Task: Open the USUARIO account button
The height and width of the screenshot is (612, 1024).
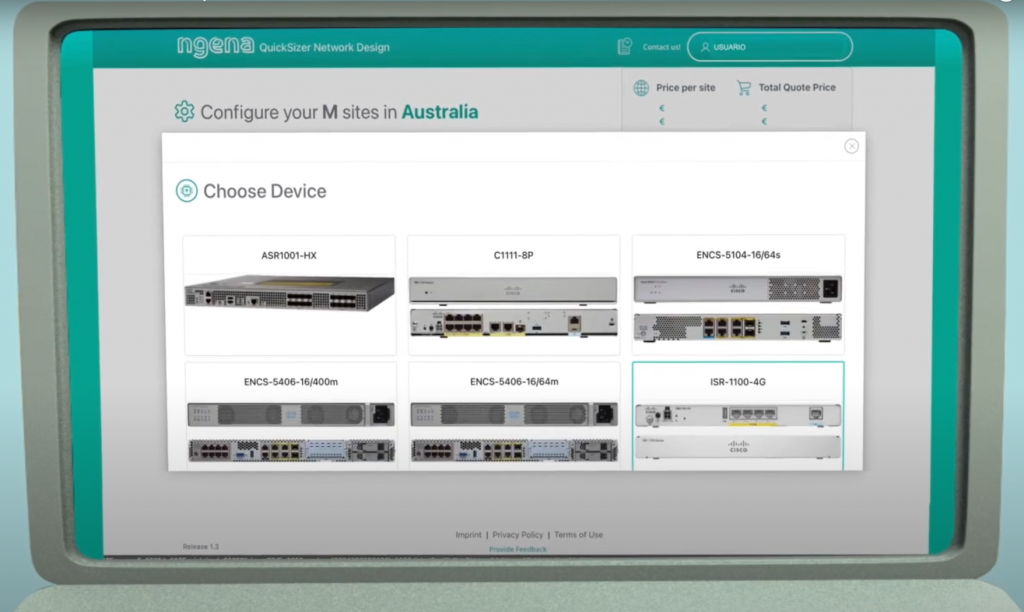Action: (770, 47)
